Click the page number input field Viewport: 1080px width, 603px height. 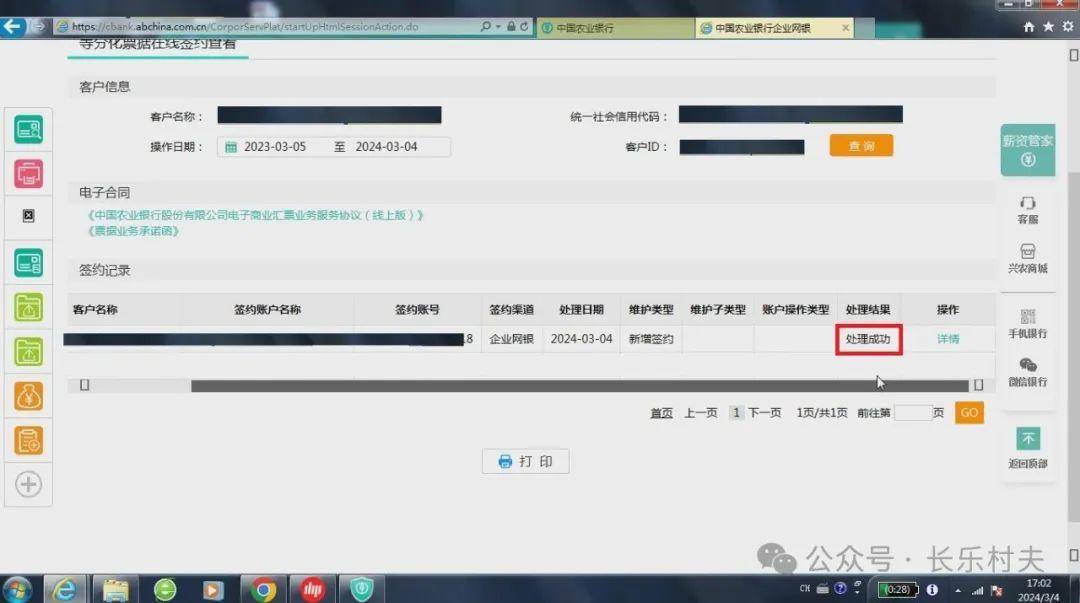[912, 412]
